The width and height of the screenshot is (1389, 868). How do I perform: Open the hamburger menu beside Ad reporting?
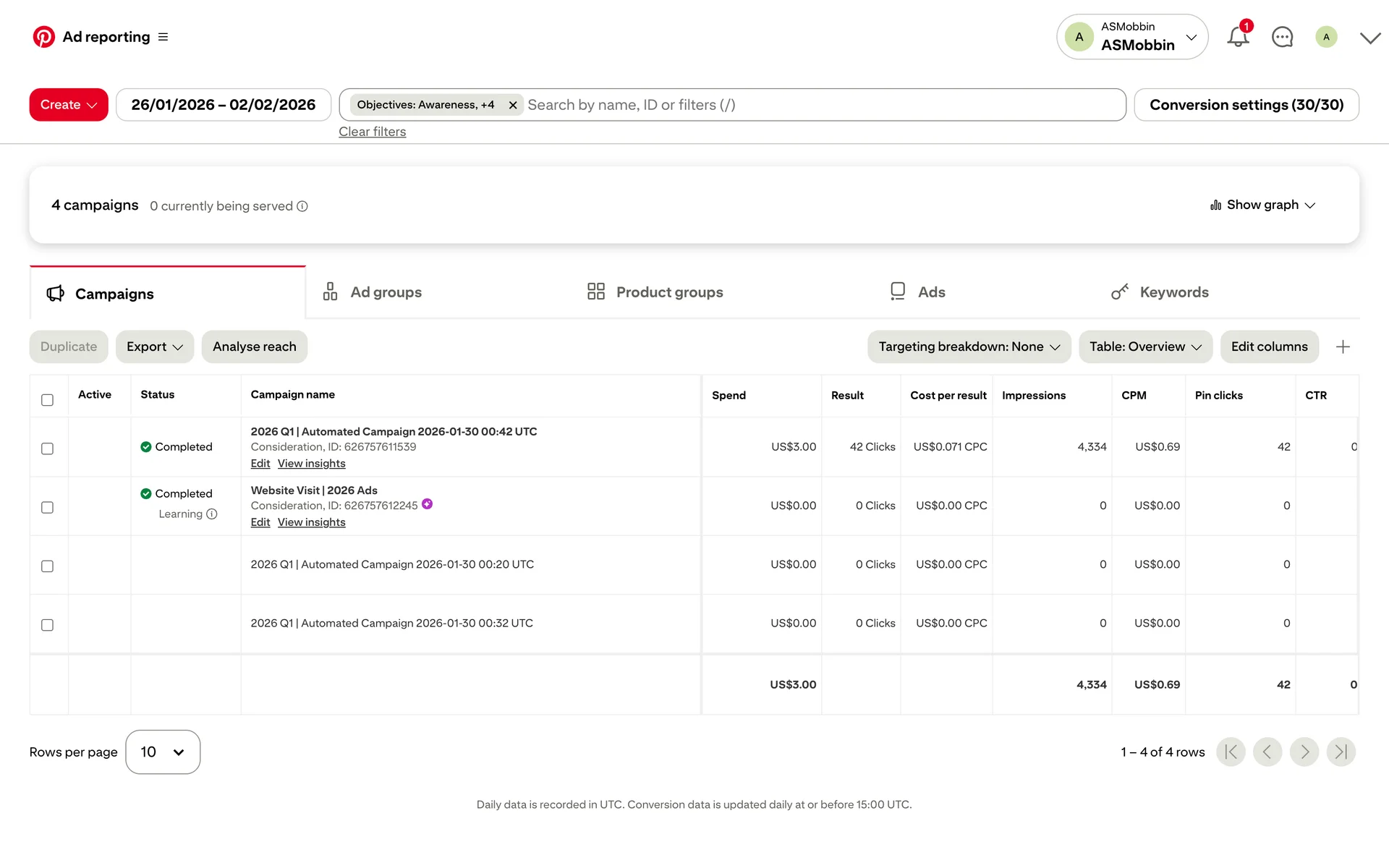163,37
